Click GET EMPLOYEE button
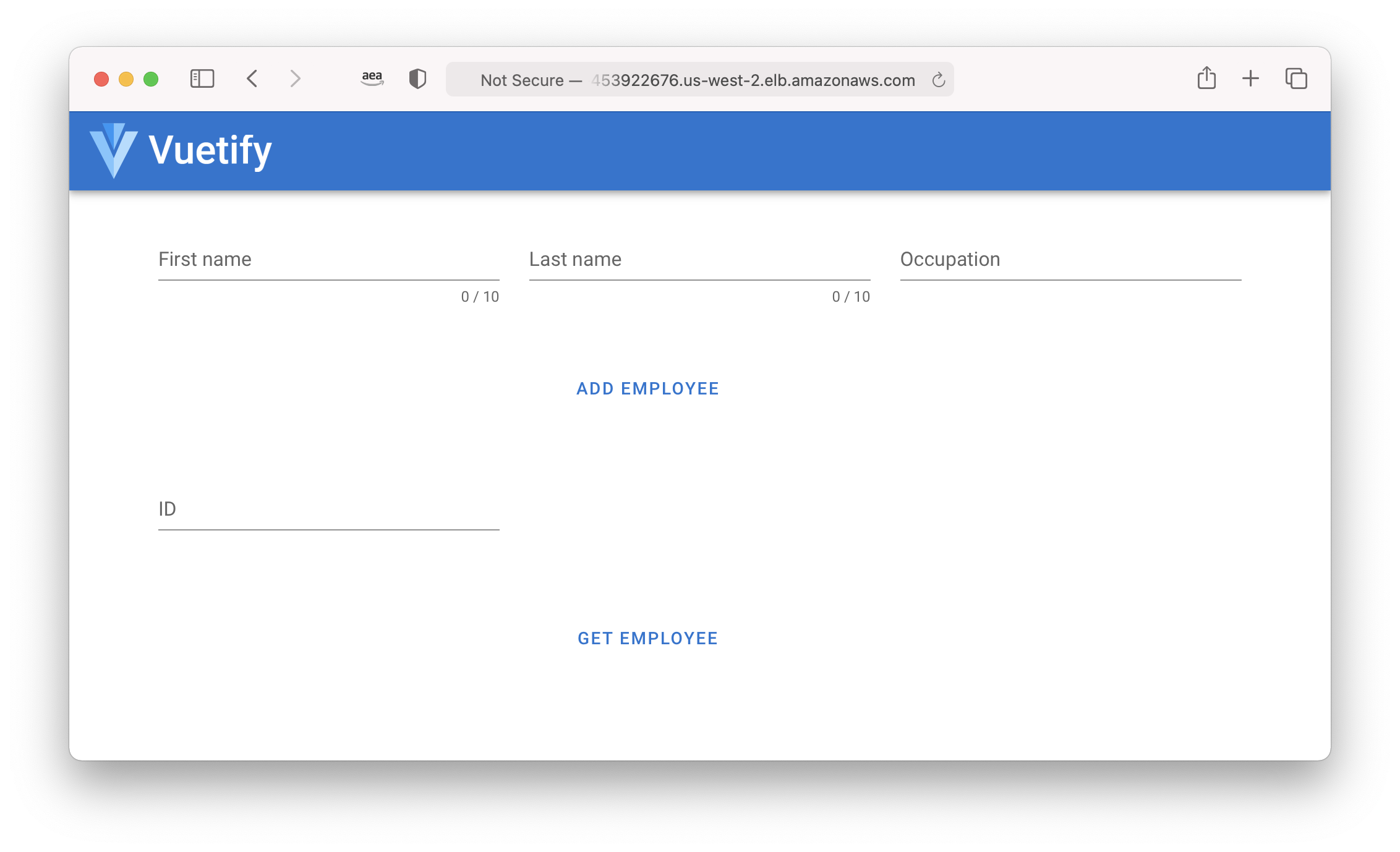 point(647,638)
